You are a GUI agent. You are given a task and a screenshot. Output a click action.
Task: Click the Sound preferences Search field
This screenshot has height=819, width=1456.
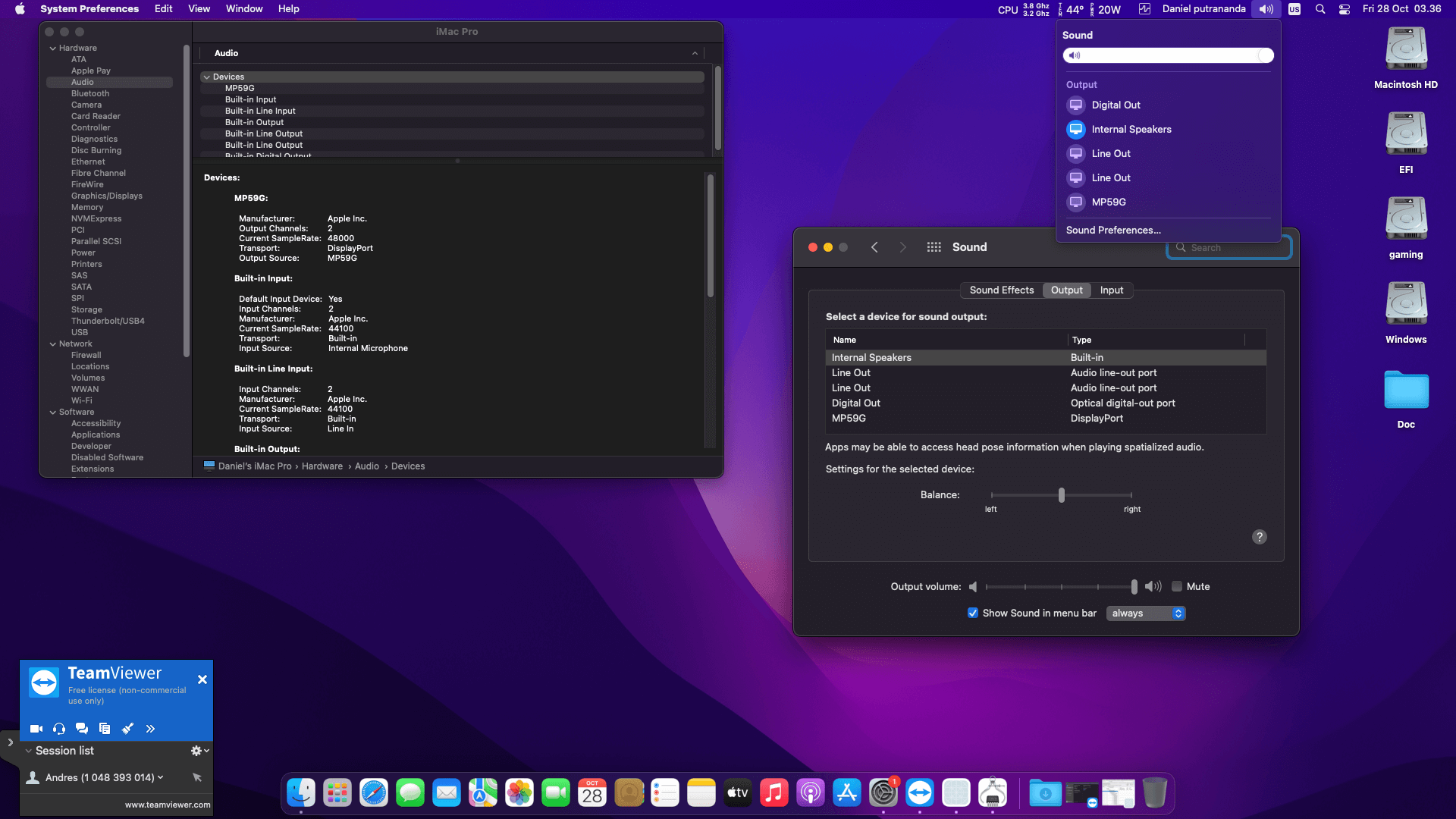tap(1228, 248)
